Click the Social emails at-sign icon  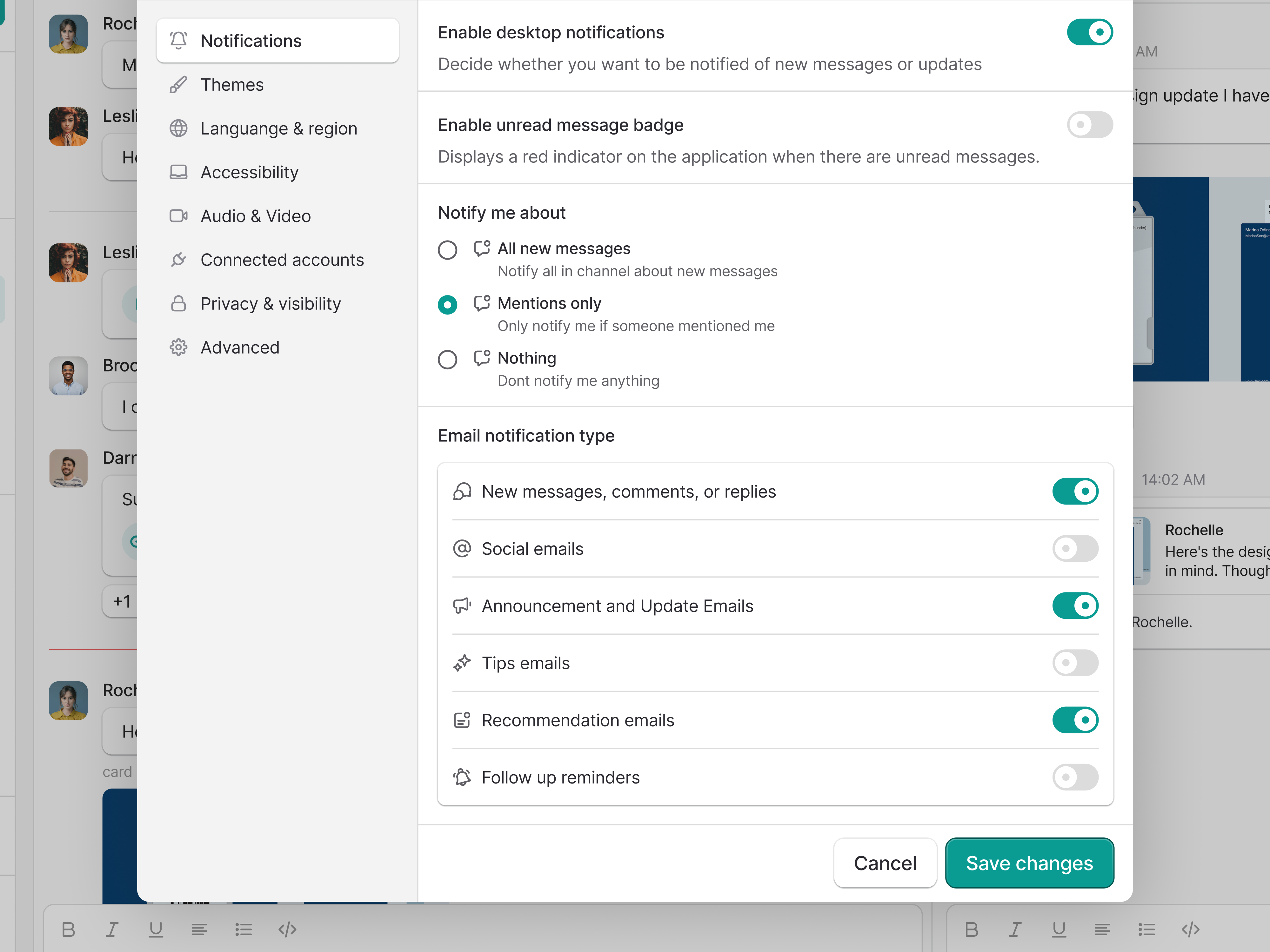pyautogui.click(x=462, y=549)
